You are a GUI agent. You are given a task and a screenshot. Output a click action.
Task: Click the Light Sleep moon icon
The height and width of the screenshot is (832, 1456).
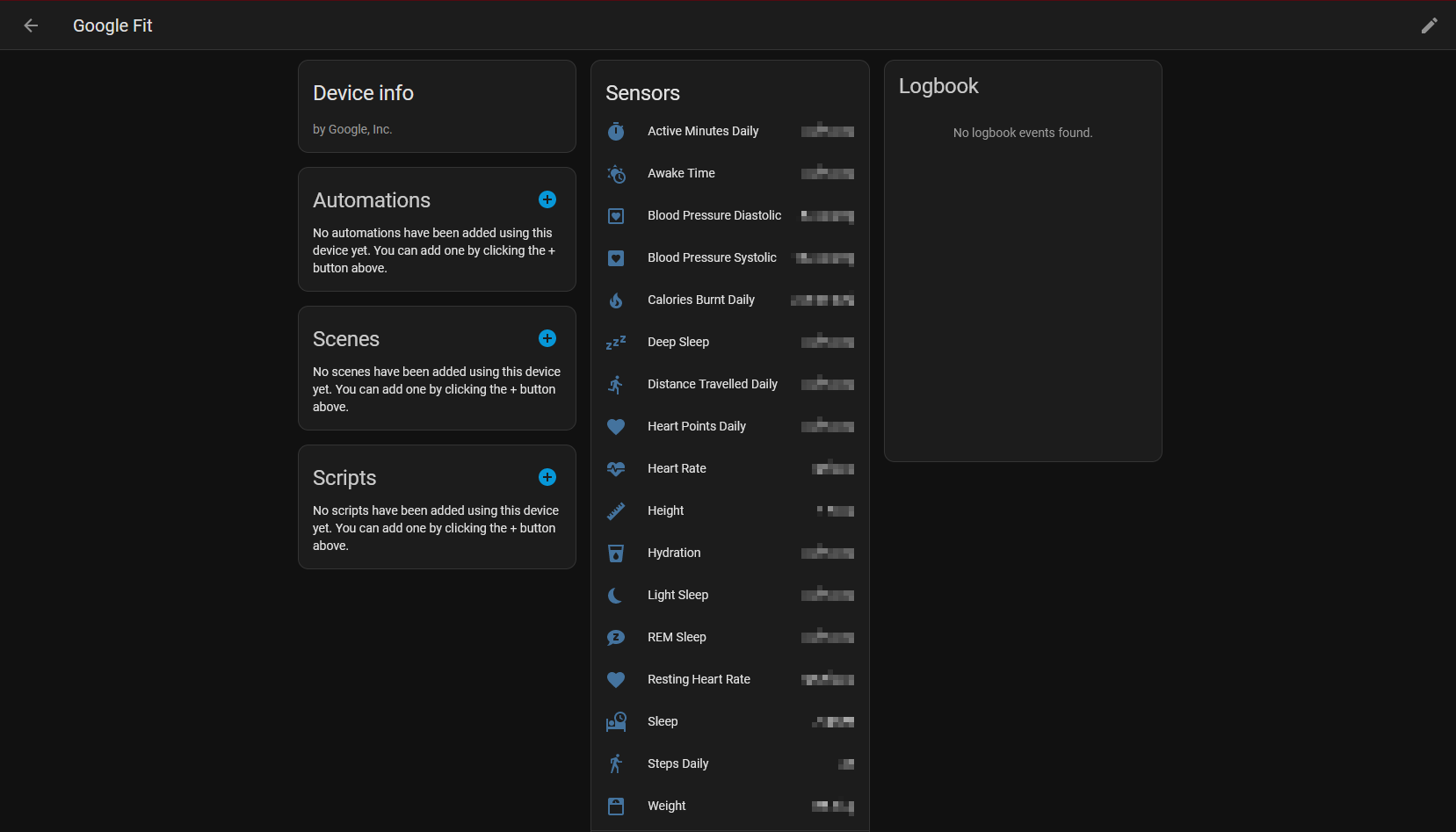(x=616, y=595)
